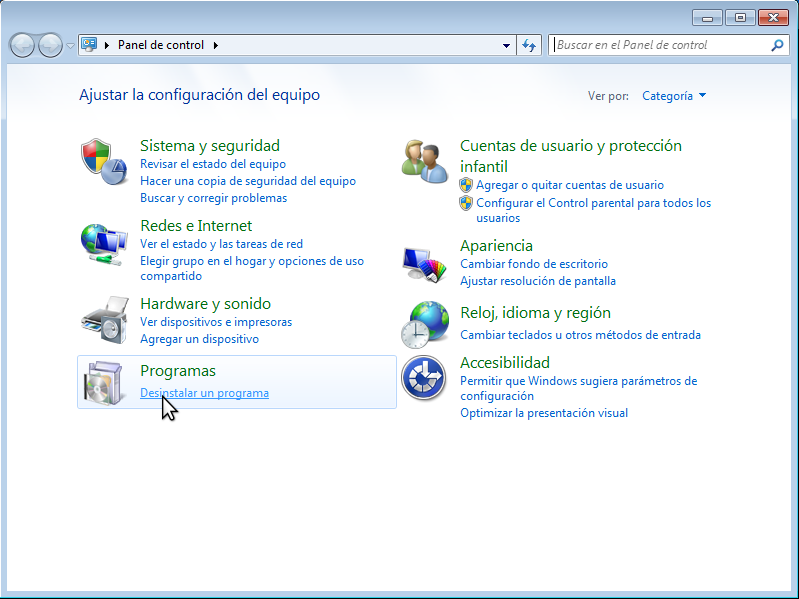Click the Panel de control breadcrumb
Image resolution: width=799 pixels, height=599 pixels.
[x=161, y=45]
